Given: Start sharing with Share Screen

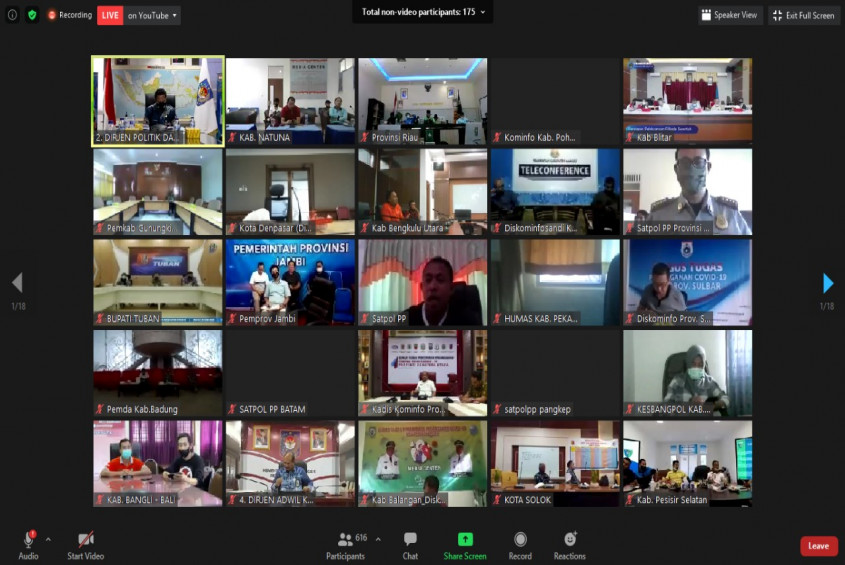Looking at the screenshot, I should 465,546.
